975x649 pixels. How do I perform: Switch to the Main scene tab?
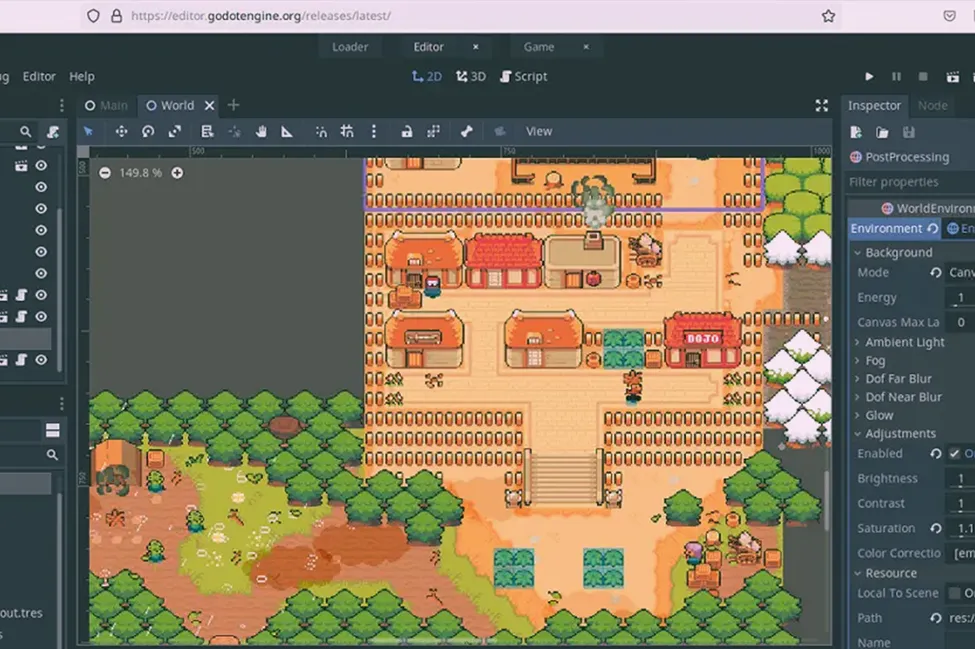click(x=106, y=104)
